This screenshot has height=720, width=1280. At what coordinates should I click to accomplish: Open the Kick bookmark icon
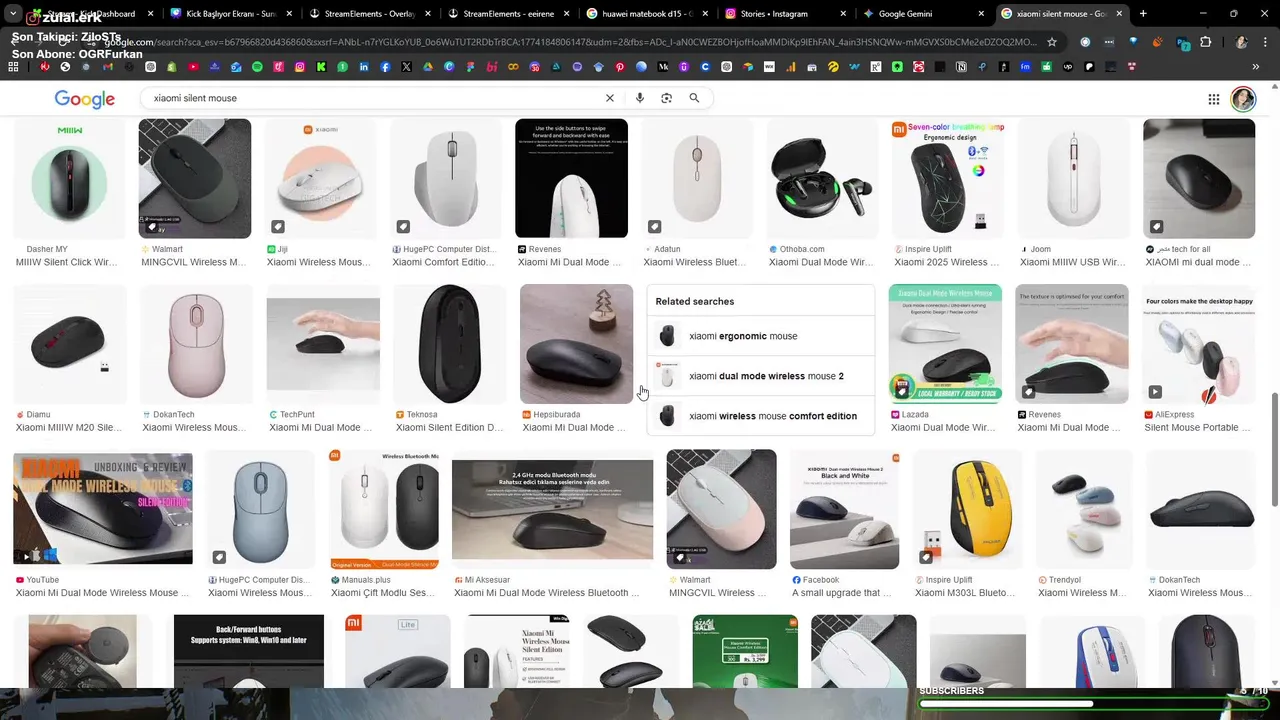[321, 67]
